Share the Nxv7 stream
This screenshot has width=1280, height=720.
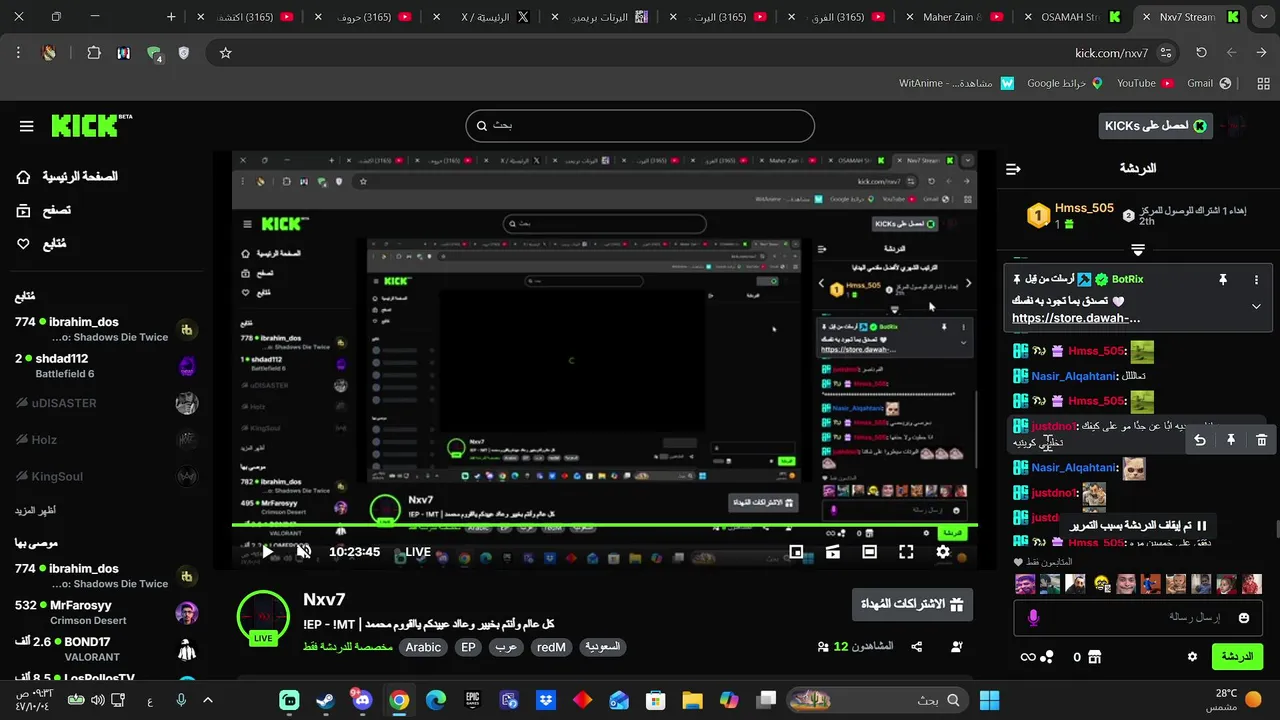(916, 647)
